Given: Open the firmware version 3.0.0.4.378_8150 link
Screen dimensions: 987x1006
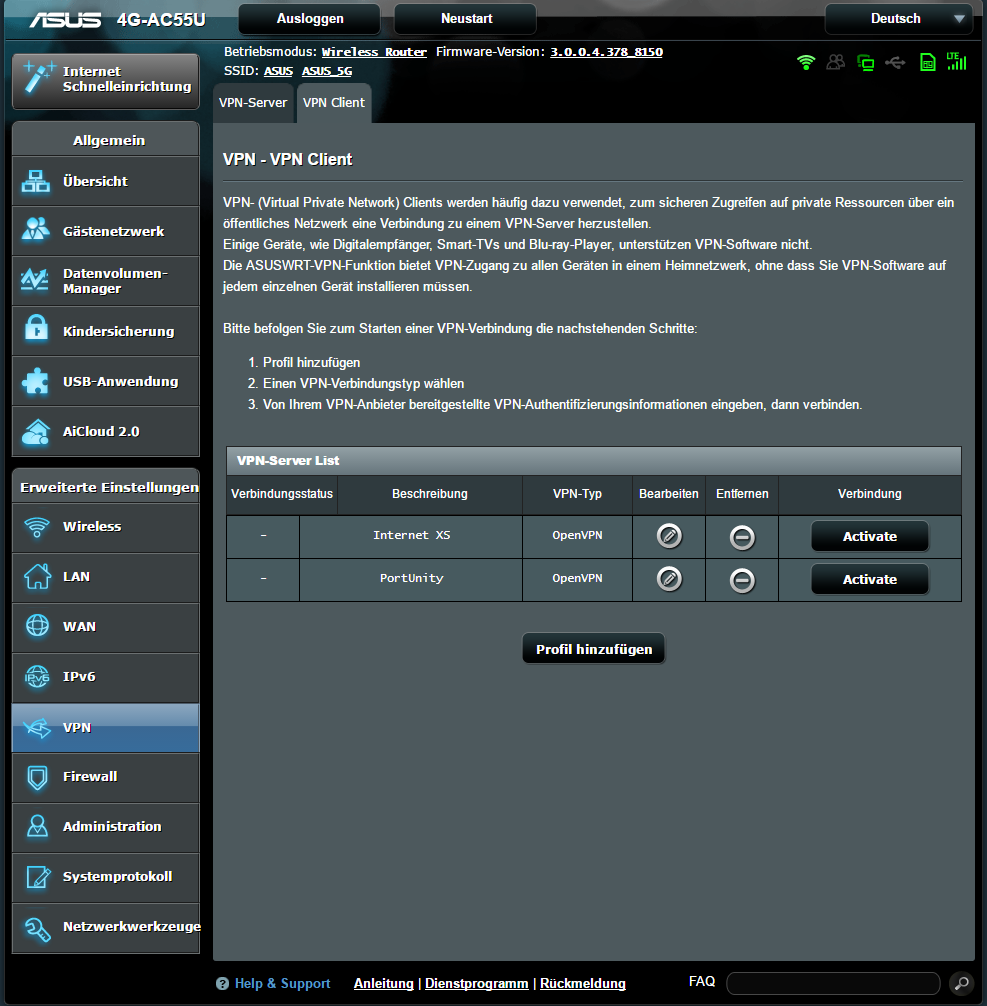Looking at the screenshot, I should [606, 52].
